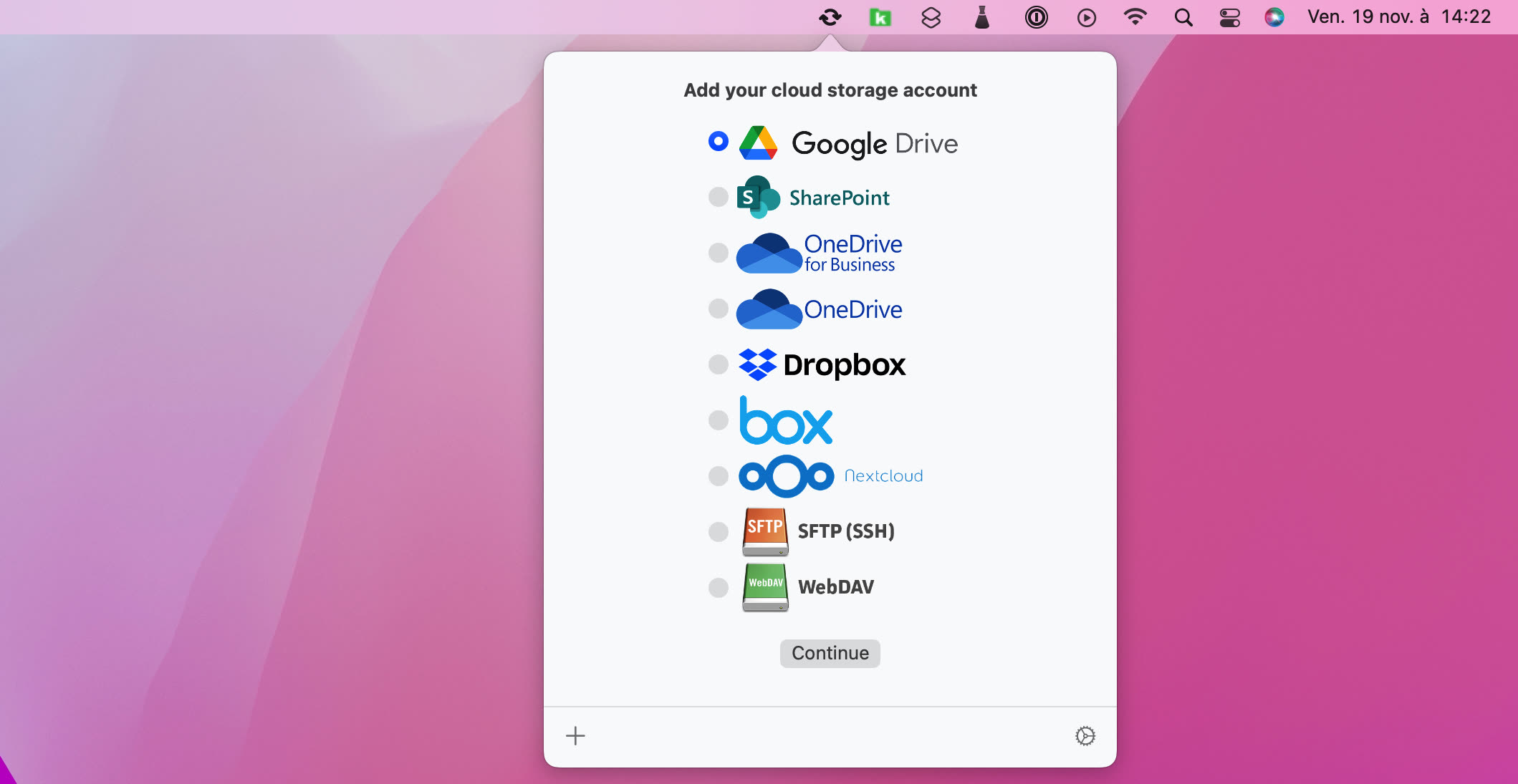Click the WebDAV drive icon
Screen dimensions: 1518x784
point(765,587)
